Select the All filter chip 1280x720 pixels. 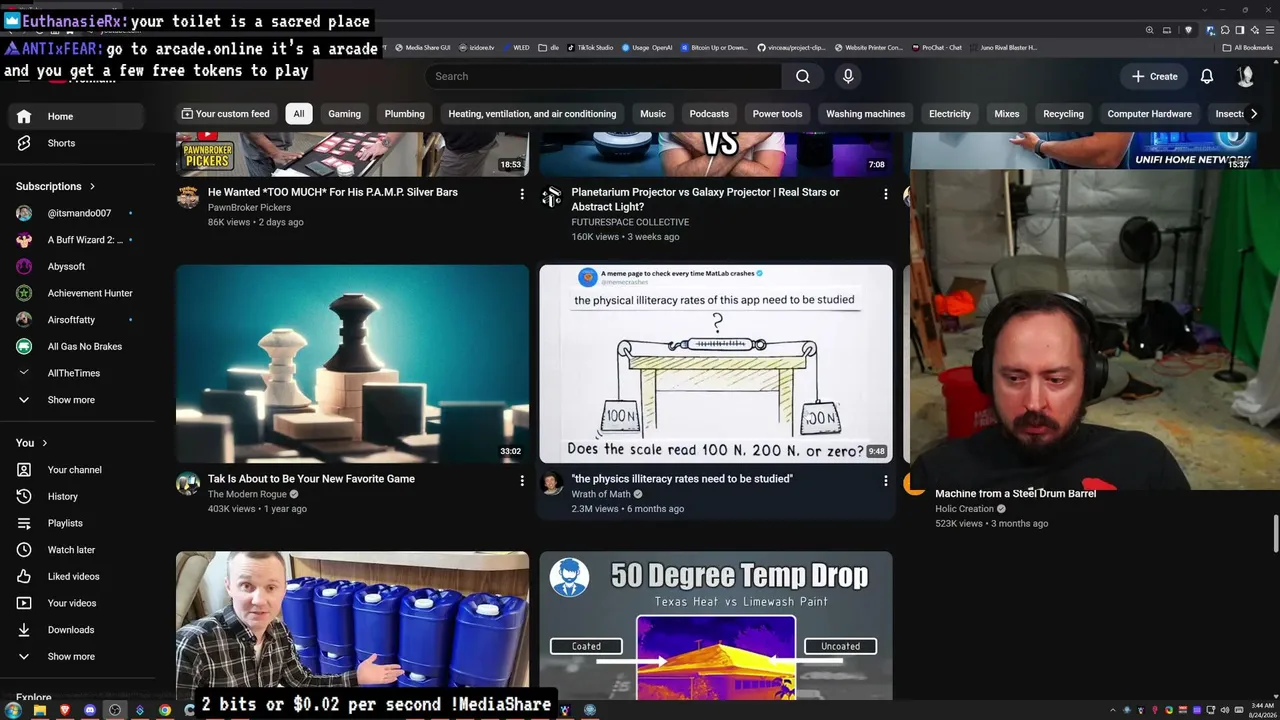click(298, 114)
